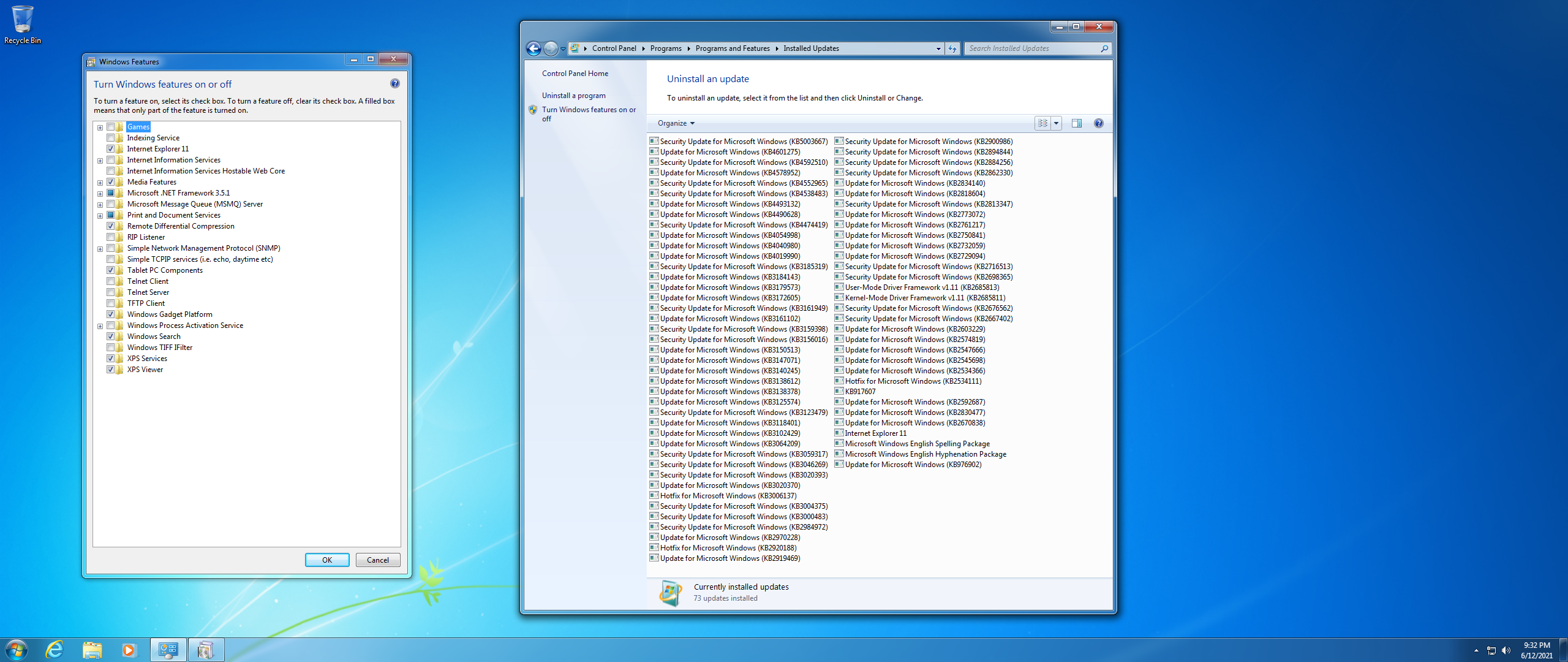Switch to the Control Panel taskbar button
This screenshot has height=662, width=1568.
click(168, 650)
